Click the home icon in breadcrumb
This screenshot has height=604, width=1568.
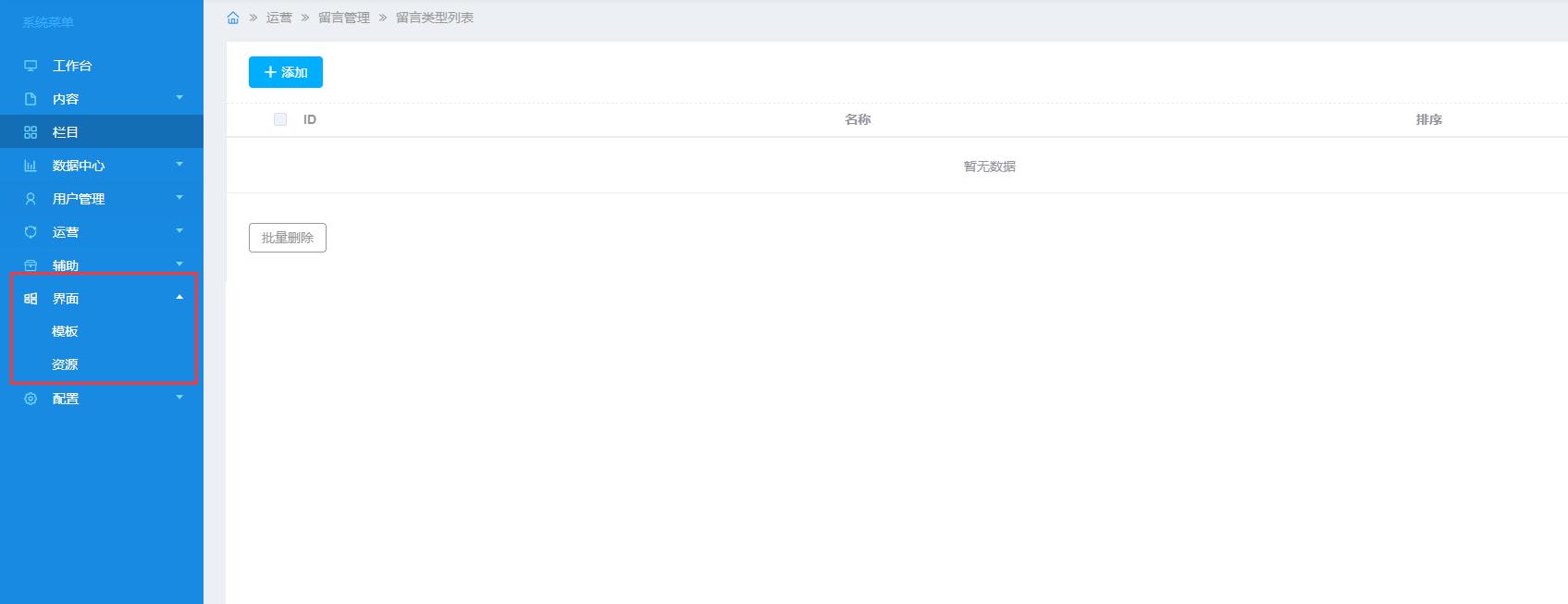(x=233, y=18)
